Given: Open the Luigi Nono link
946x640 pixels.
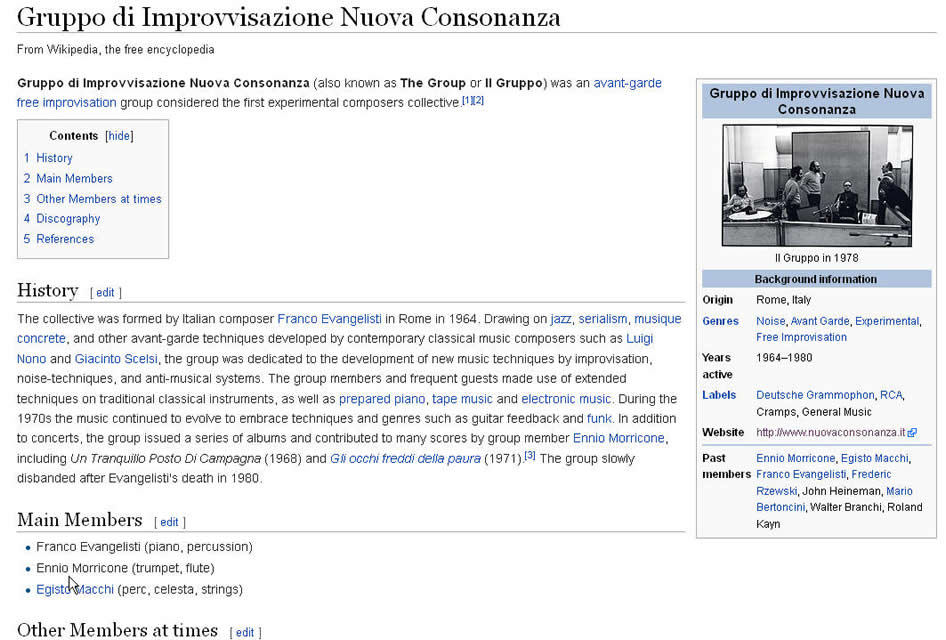Looking at the screenshot, I should [640, 338].
